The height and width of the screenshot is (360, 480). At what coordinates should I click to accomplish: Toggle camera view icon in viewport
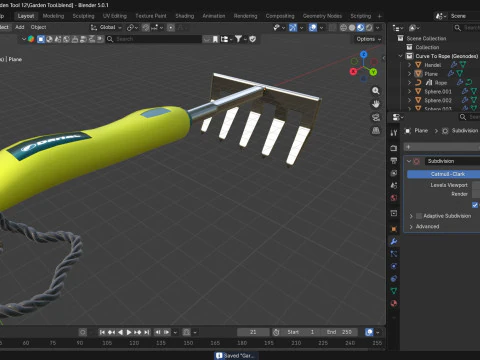tap(376, 117)
